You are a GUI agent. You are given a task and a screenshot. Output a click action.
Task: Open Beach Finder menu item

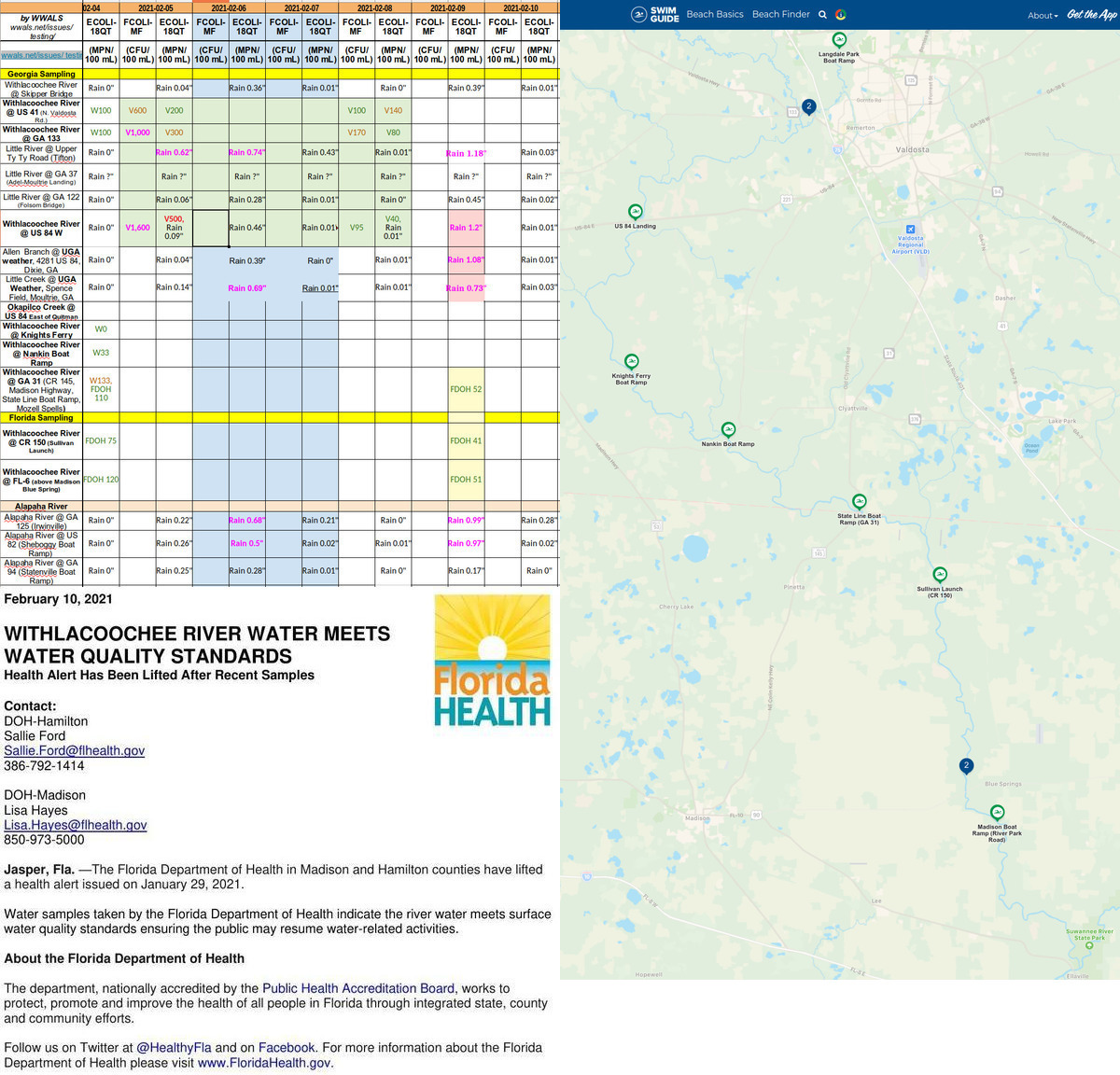pyautogui.click(x=781, y=14)
